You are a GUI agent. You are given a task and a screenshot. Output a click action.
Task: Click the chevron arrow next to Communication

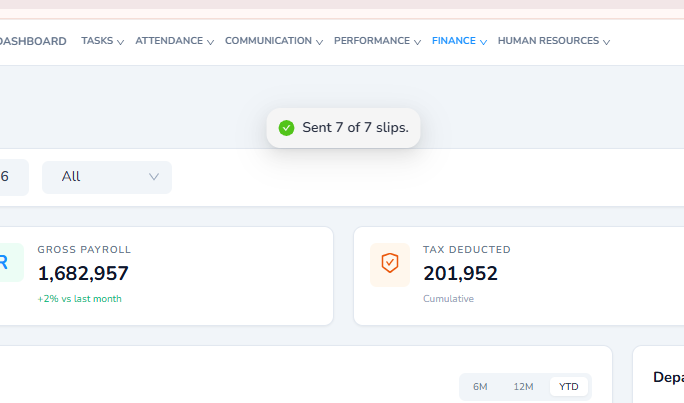click(319, 42)
